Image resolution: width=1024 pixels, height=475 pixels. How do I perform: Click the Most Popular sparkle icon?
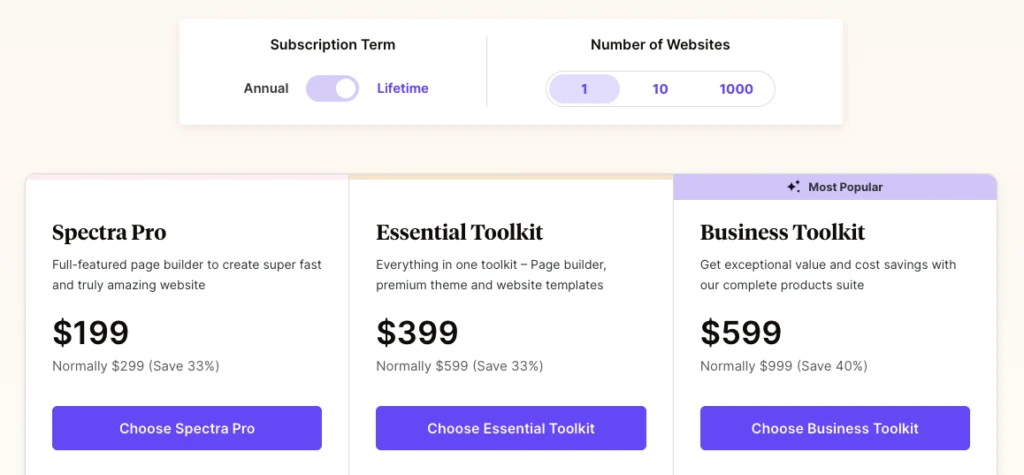(x=793, y=187)
